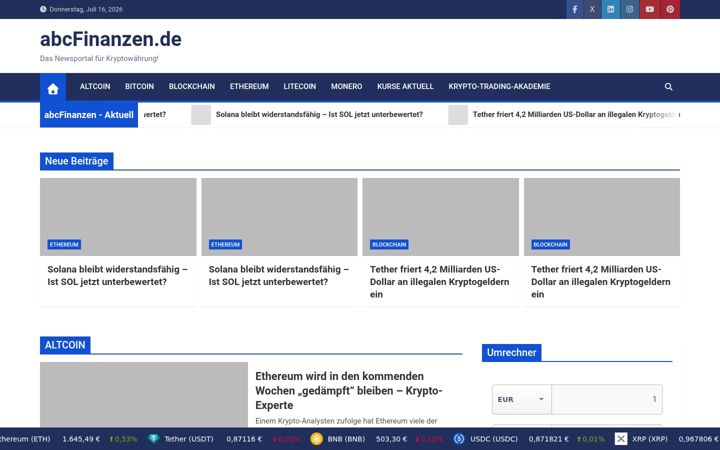Click the XRP coin icon in ticker
Viewport: 720px width, 450px height.
click(621, 439)
